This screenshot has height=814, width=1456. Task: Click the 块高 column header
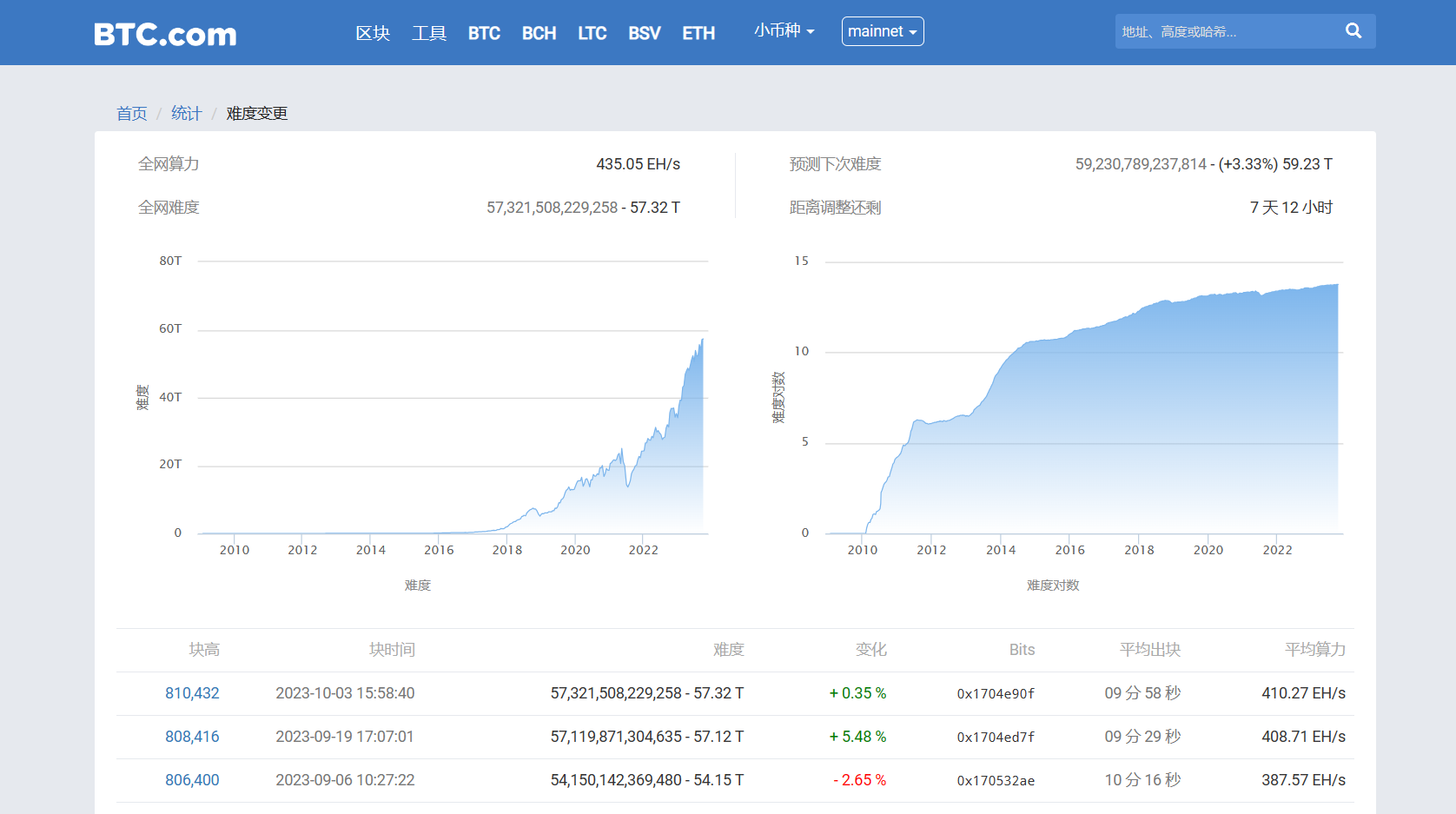point(204,650)
